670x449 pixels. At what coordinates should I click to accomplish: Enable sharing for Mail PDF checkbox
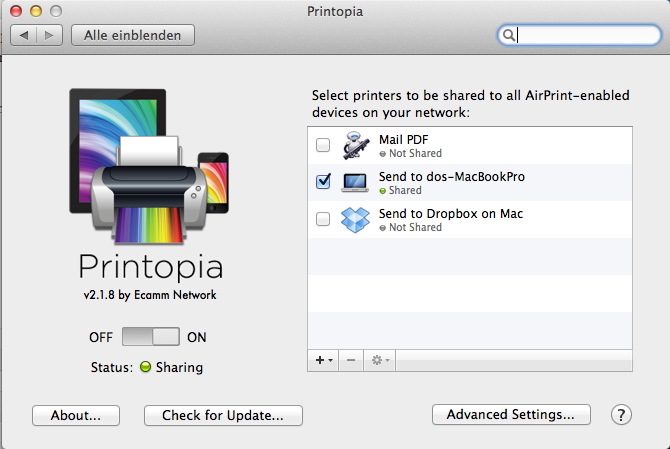(323, 146)
